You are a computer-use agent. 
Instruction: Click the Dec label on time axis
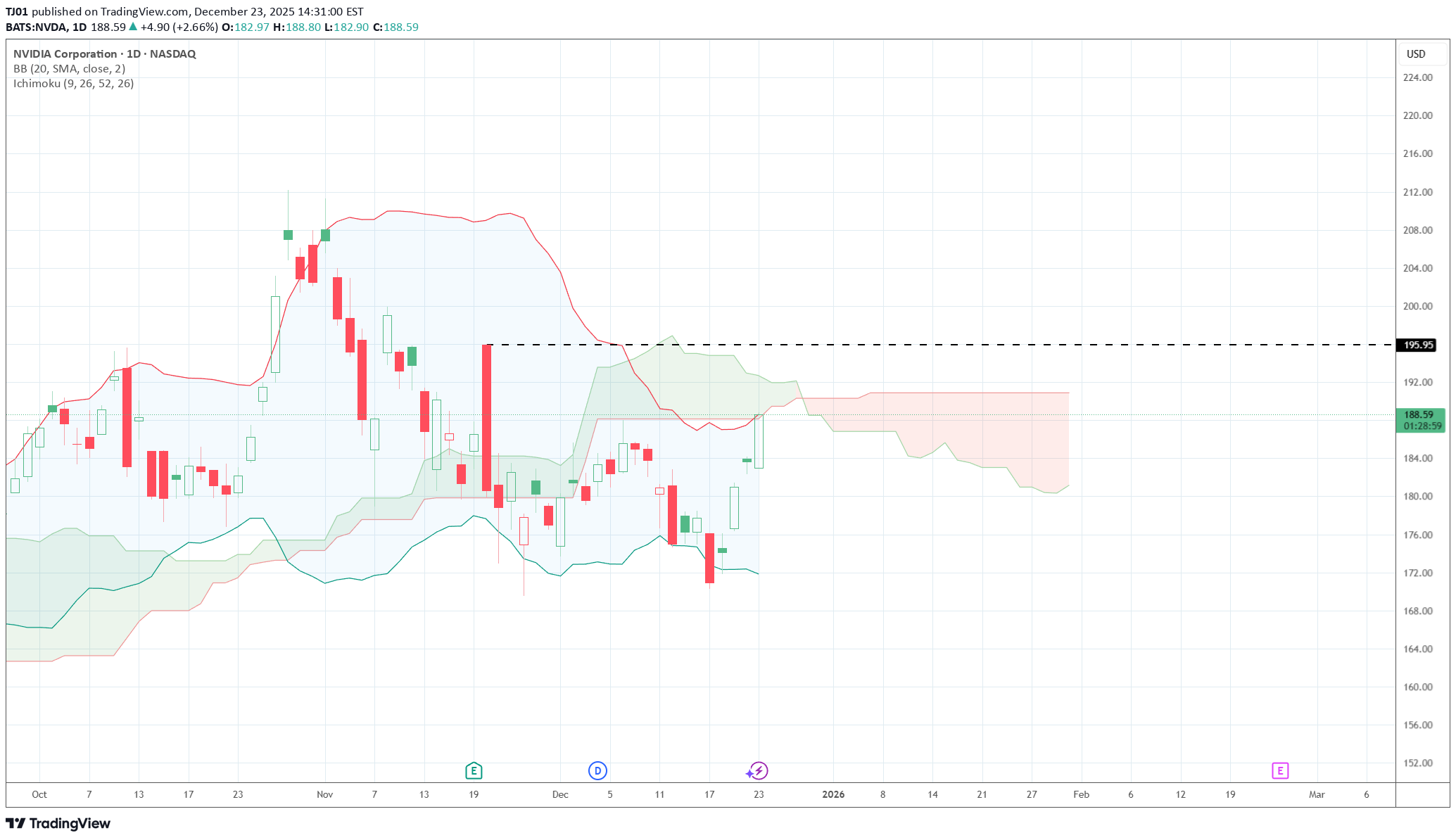560,794
